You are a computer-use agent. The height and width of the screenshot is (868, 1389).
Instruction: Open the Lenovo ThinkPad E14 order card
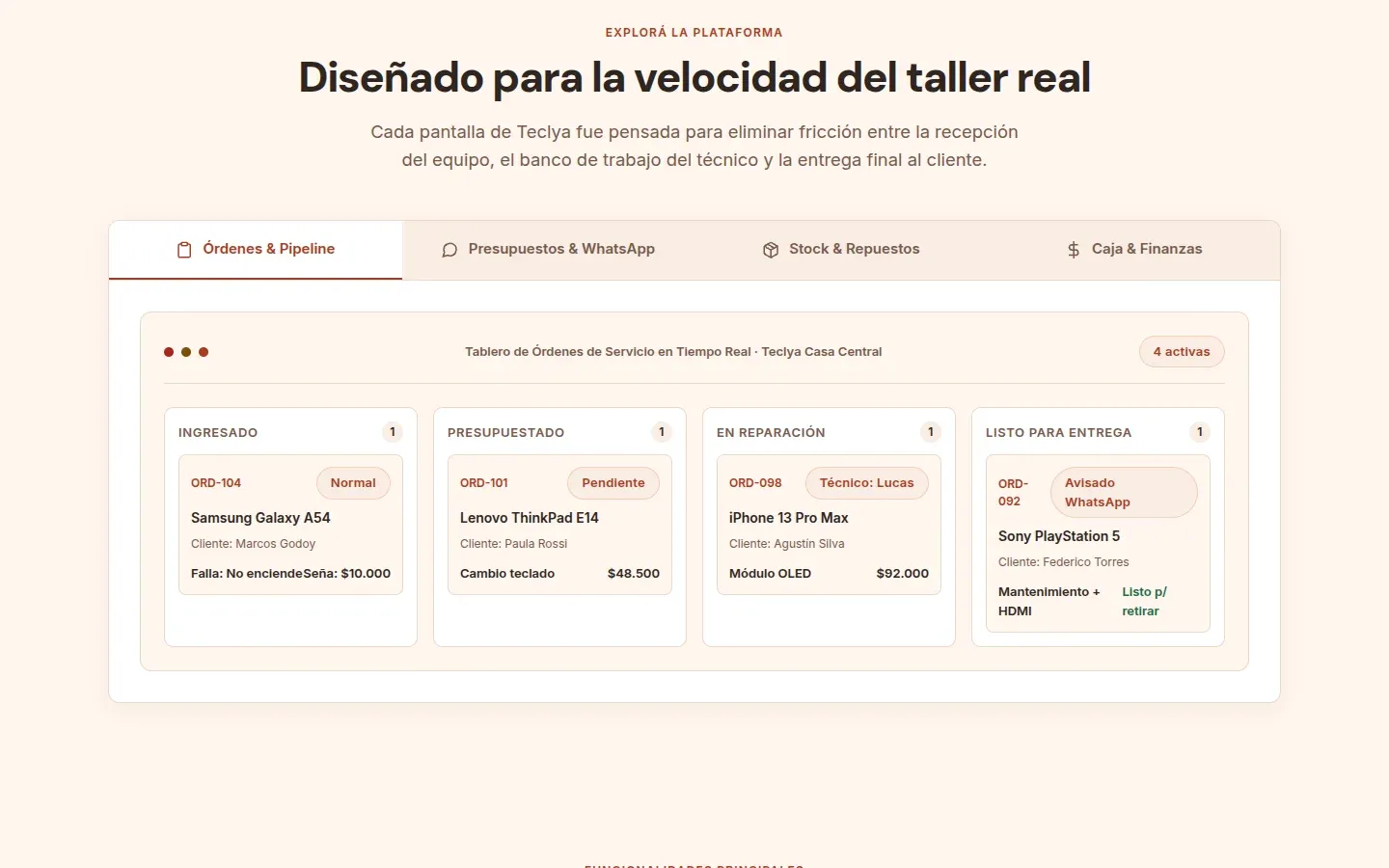coord(559,525)
